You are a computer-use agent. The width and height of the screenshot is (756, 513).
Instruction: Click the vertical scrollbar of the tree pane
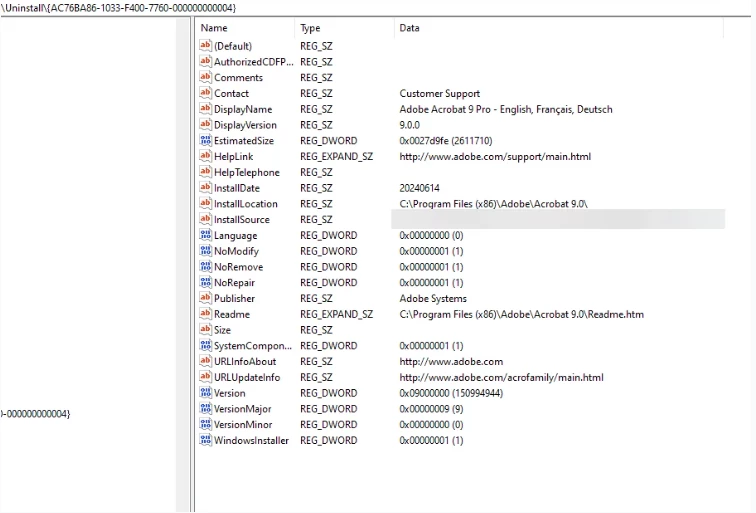[183, 265]
